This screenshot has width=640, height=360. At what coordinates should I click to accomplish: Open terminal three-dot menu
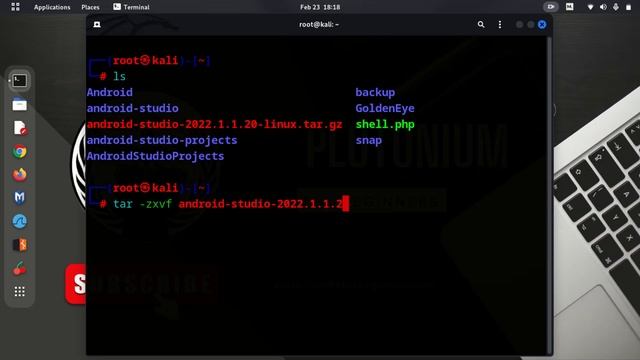[x=500, y=24]
